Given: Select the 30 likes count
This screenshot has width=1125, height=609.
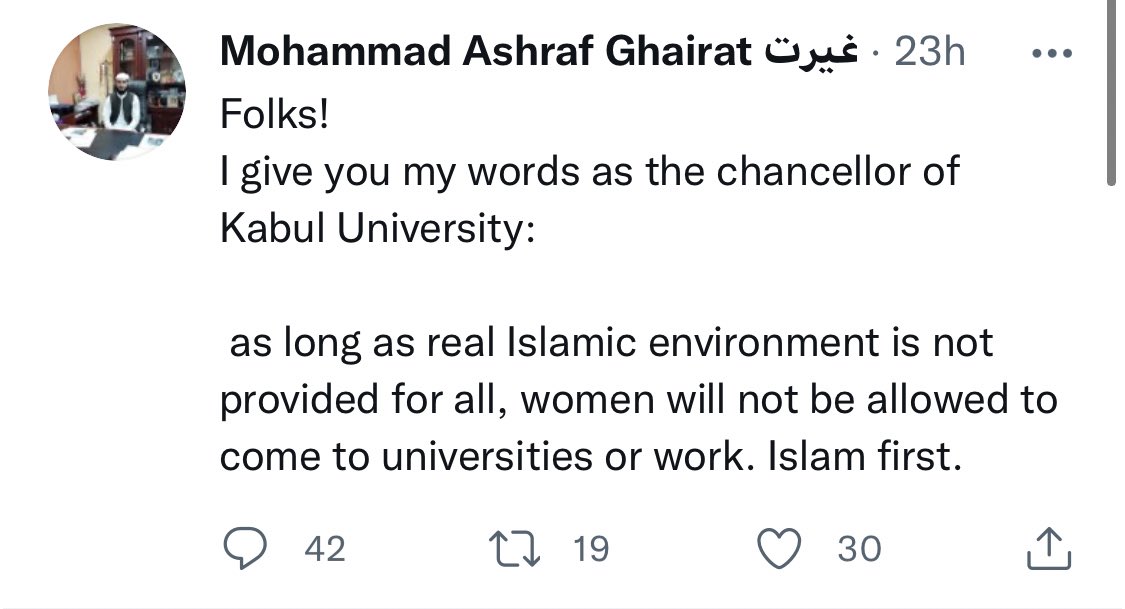Looking at the screenshot, I should 859,549.
